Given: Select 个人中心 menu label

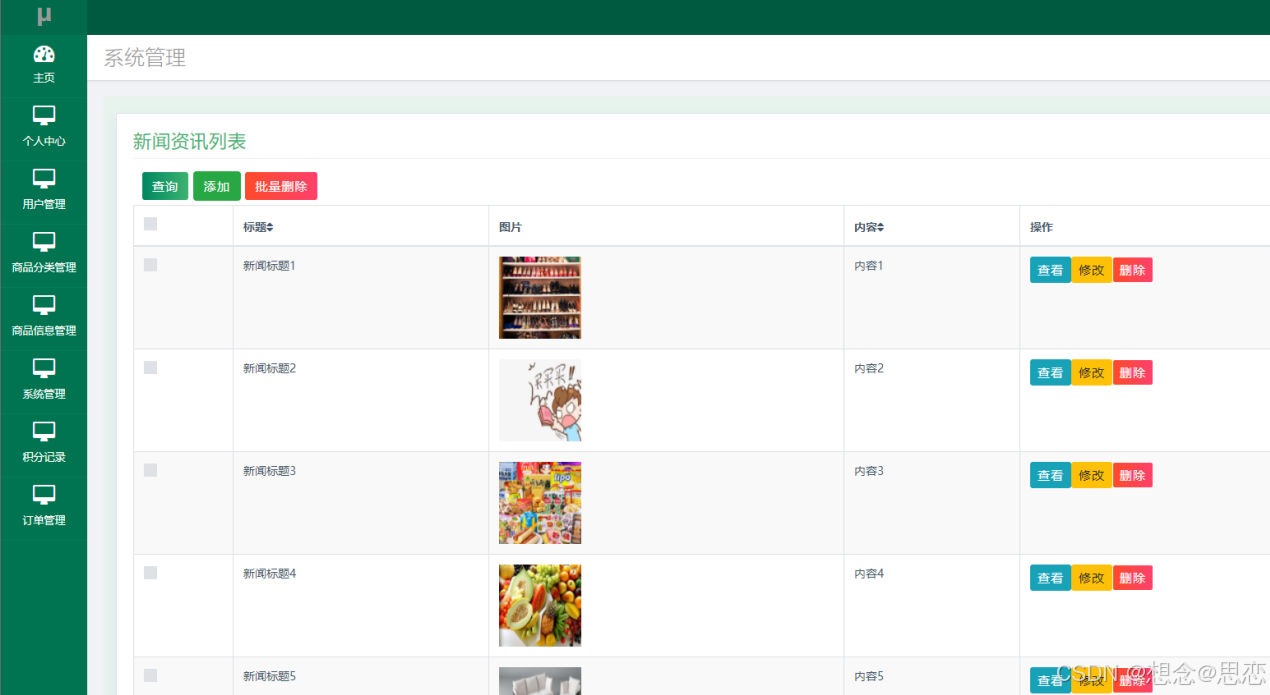Looking at the screenshot, I should point(44,141).
